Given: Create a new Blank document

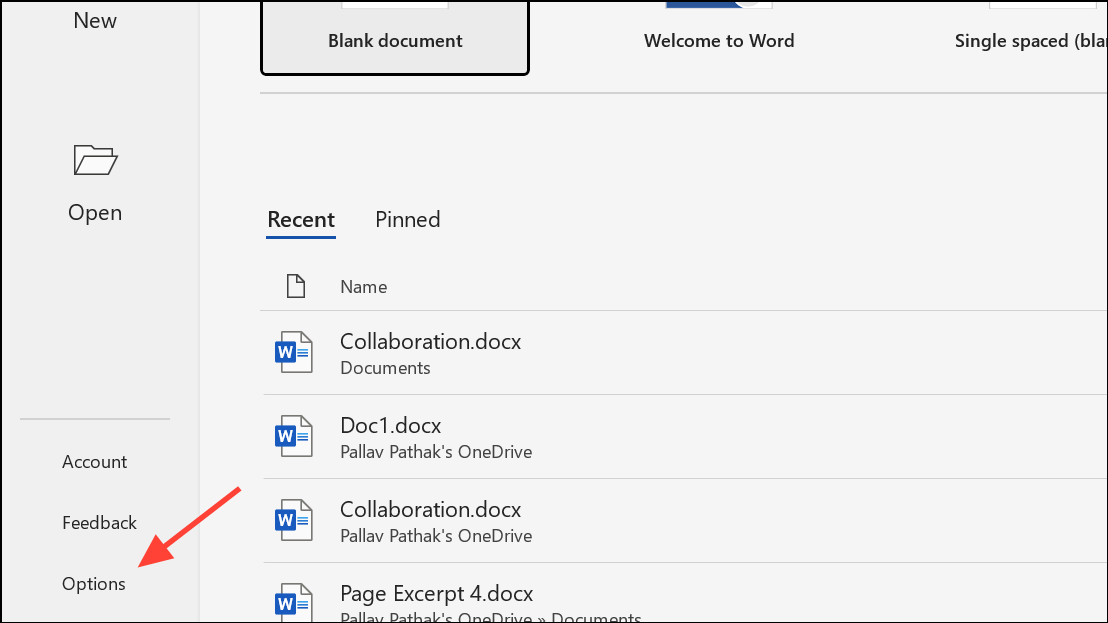Looking at the screenshot, I should pyautogui.click(x=394, y=40).
